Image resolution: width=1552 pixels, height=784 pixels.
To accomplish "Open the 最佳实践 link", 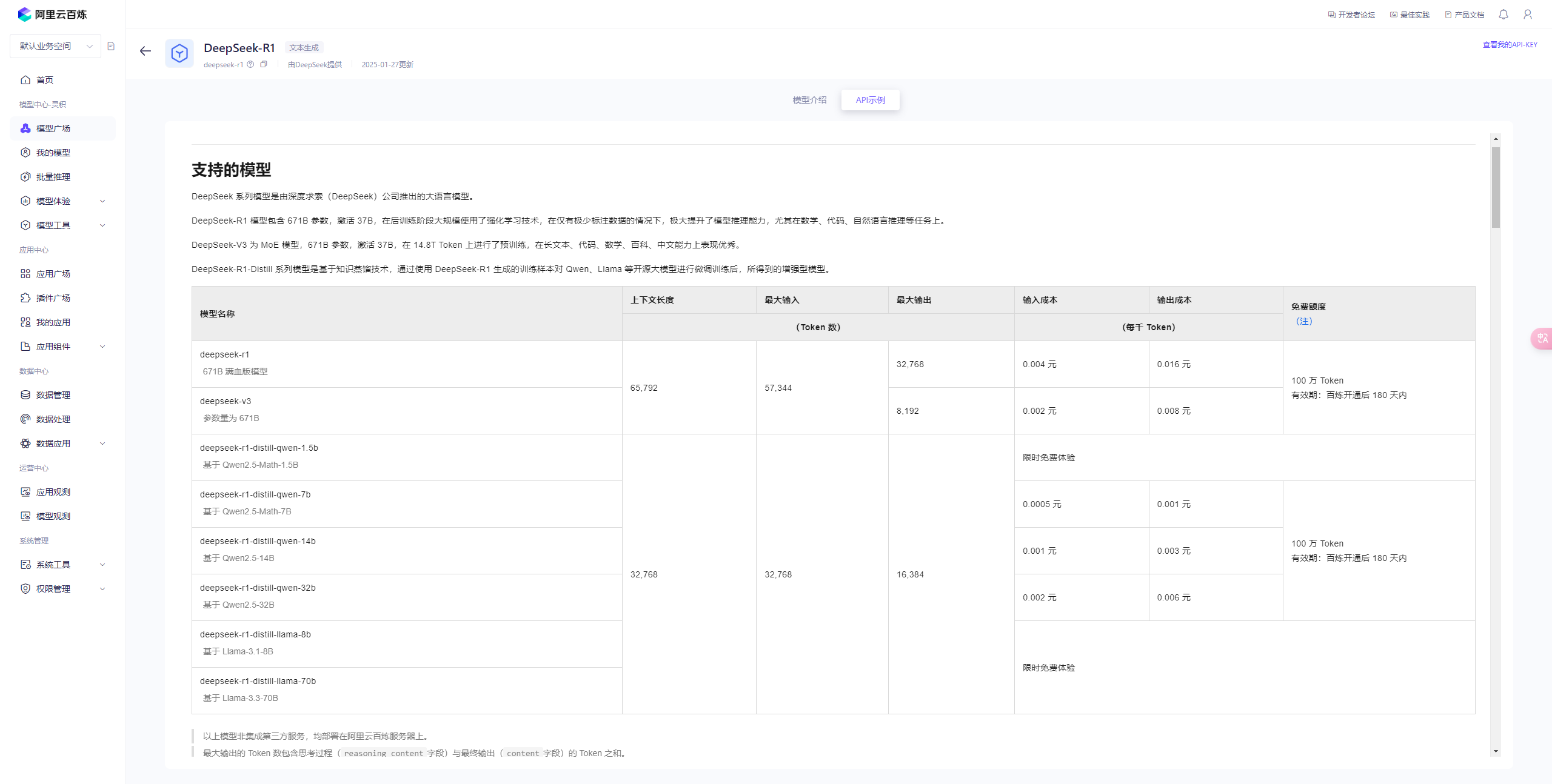I will pos(1410,15).
